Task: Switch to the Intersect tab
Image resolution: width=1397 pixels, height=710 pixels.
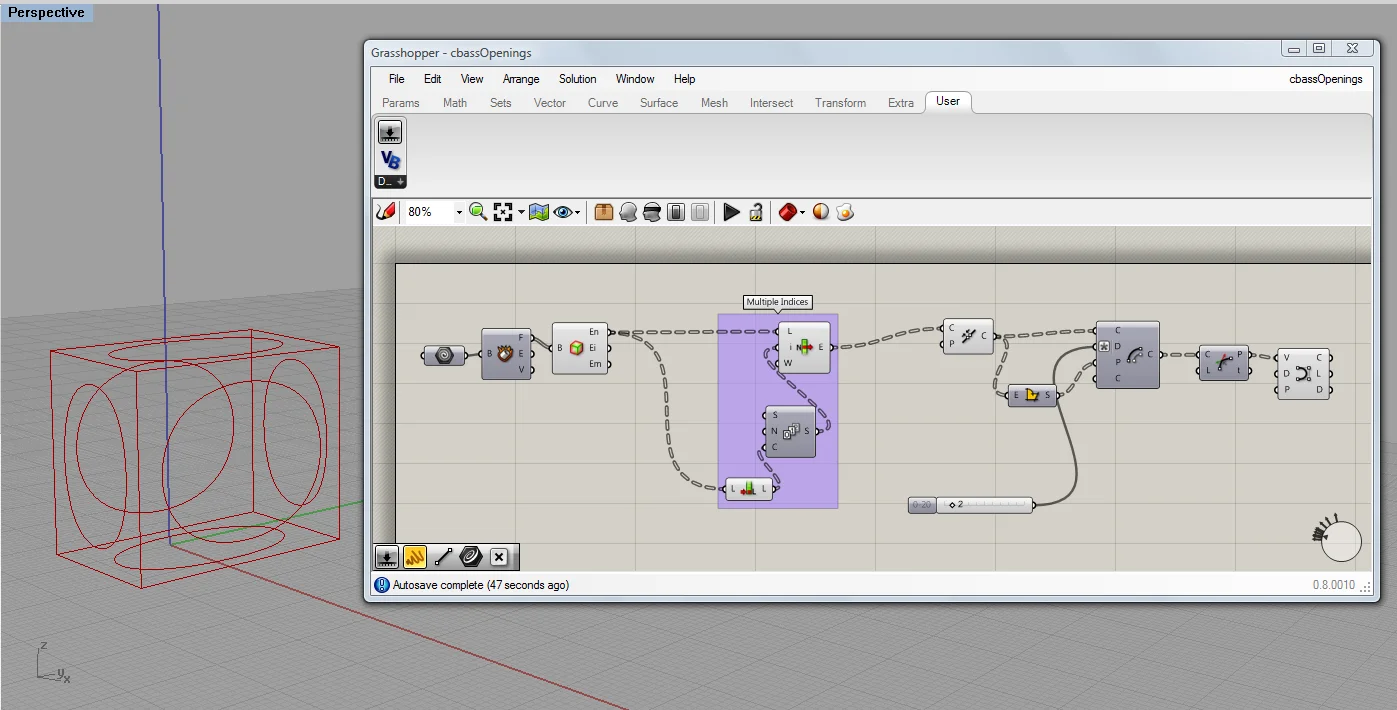Action: tap(772, 103)
